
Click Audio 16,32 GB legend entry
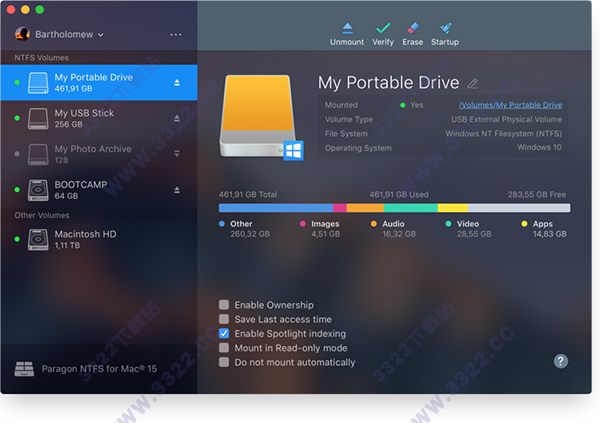click(x=393, y=229)
